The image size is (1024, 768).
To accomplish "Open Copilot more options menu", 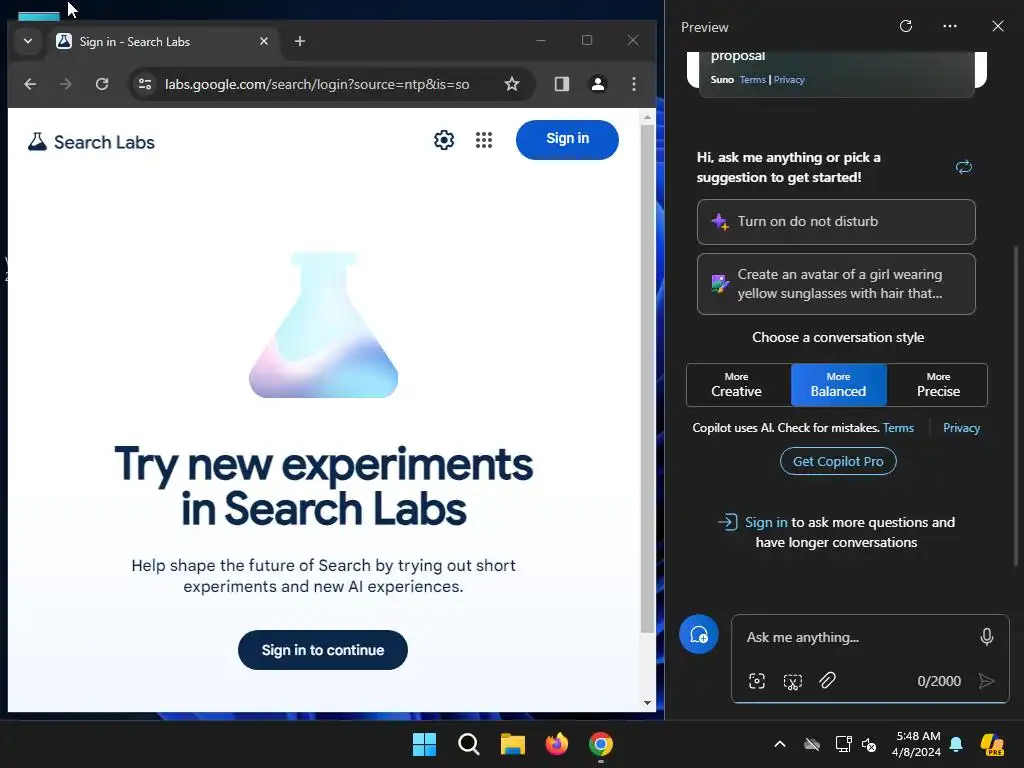I will [x=950, y=26].
